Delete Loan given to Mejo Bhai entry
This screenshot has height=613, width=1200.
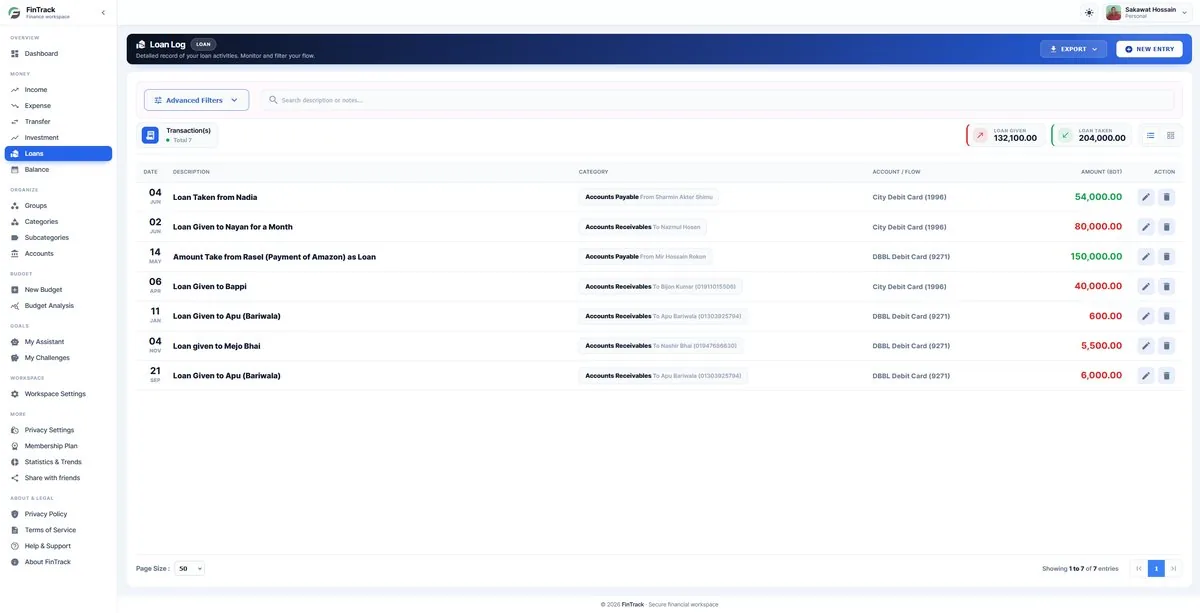coord(1166,346)
